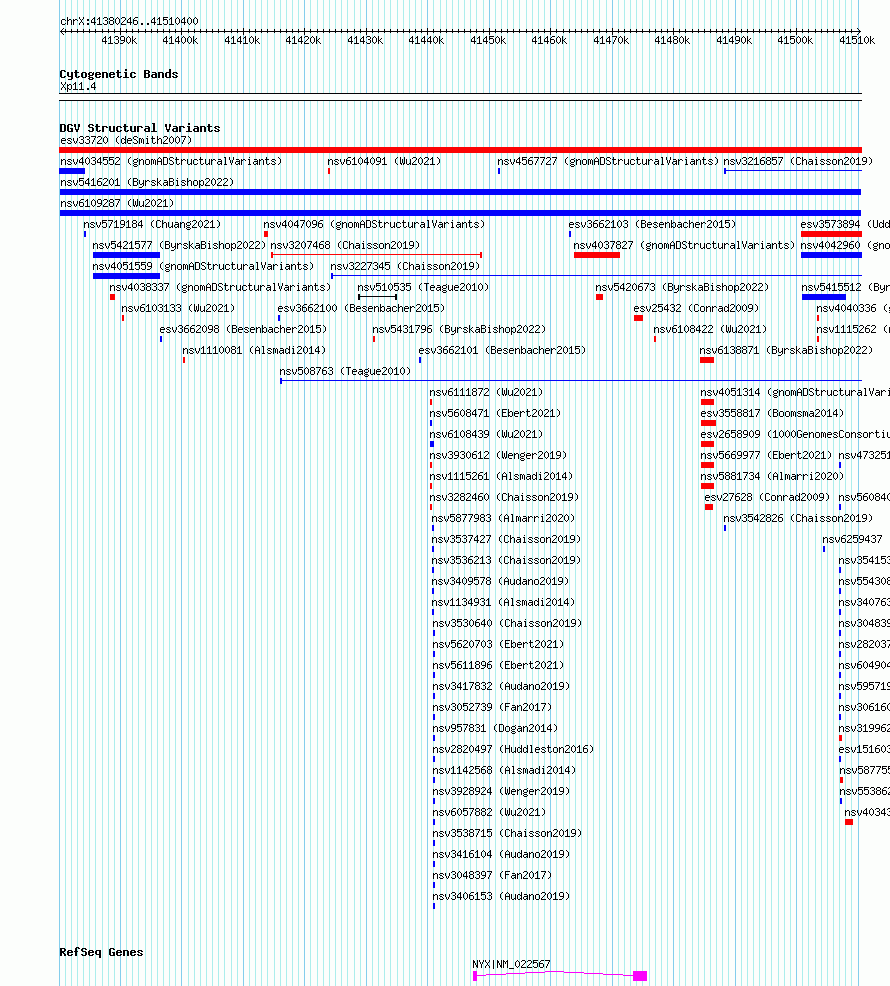Select nsv5881734 (Almarri2020) variant
The height and width of the screenshot is (986, 890).
coord(772,477)
